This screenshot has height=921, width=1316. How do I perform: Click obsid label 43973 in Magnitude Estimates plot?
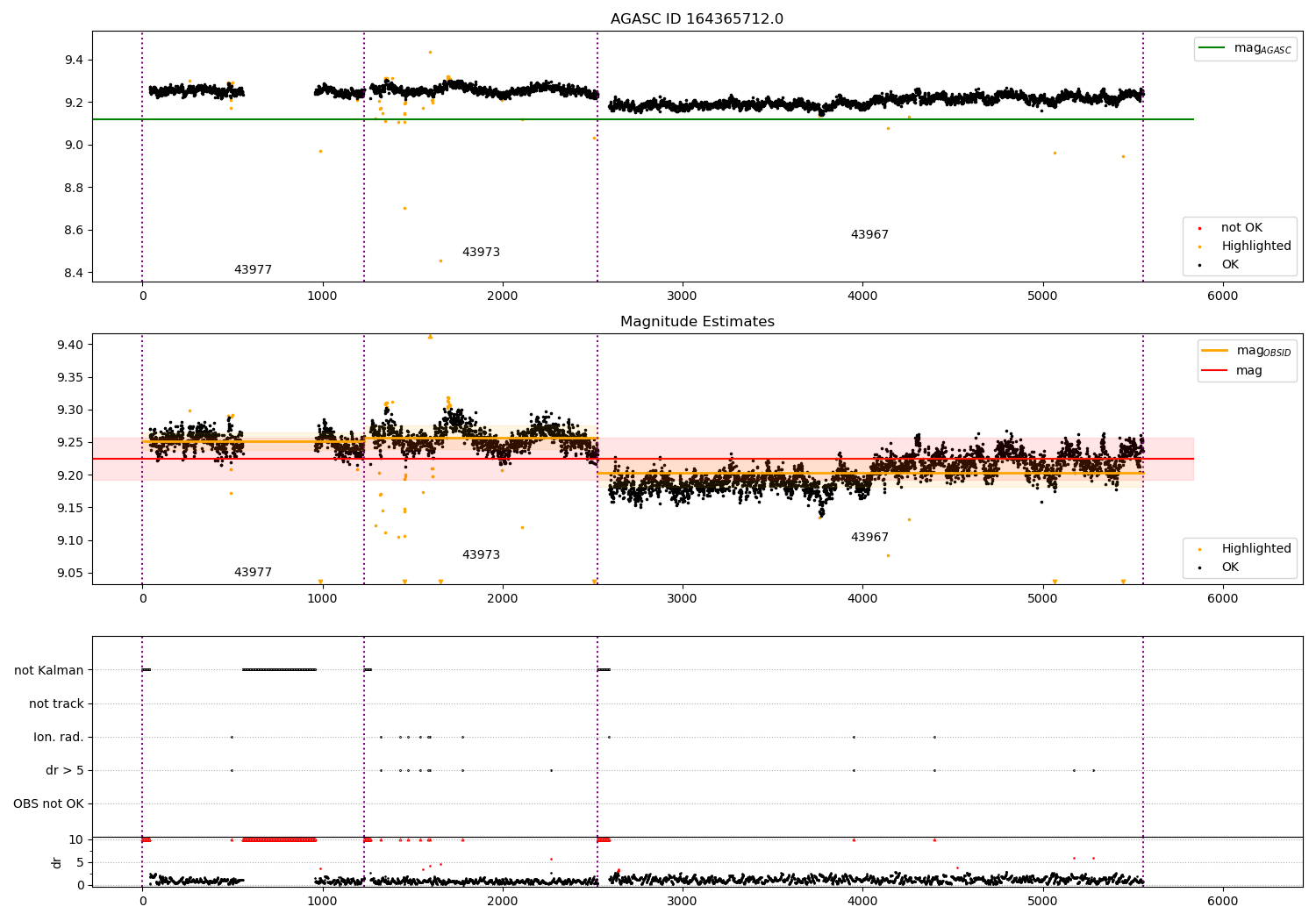481,555
